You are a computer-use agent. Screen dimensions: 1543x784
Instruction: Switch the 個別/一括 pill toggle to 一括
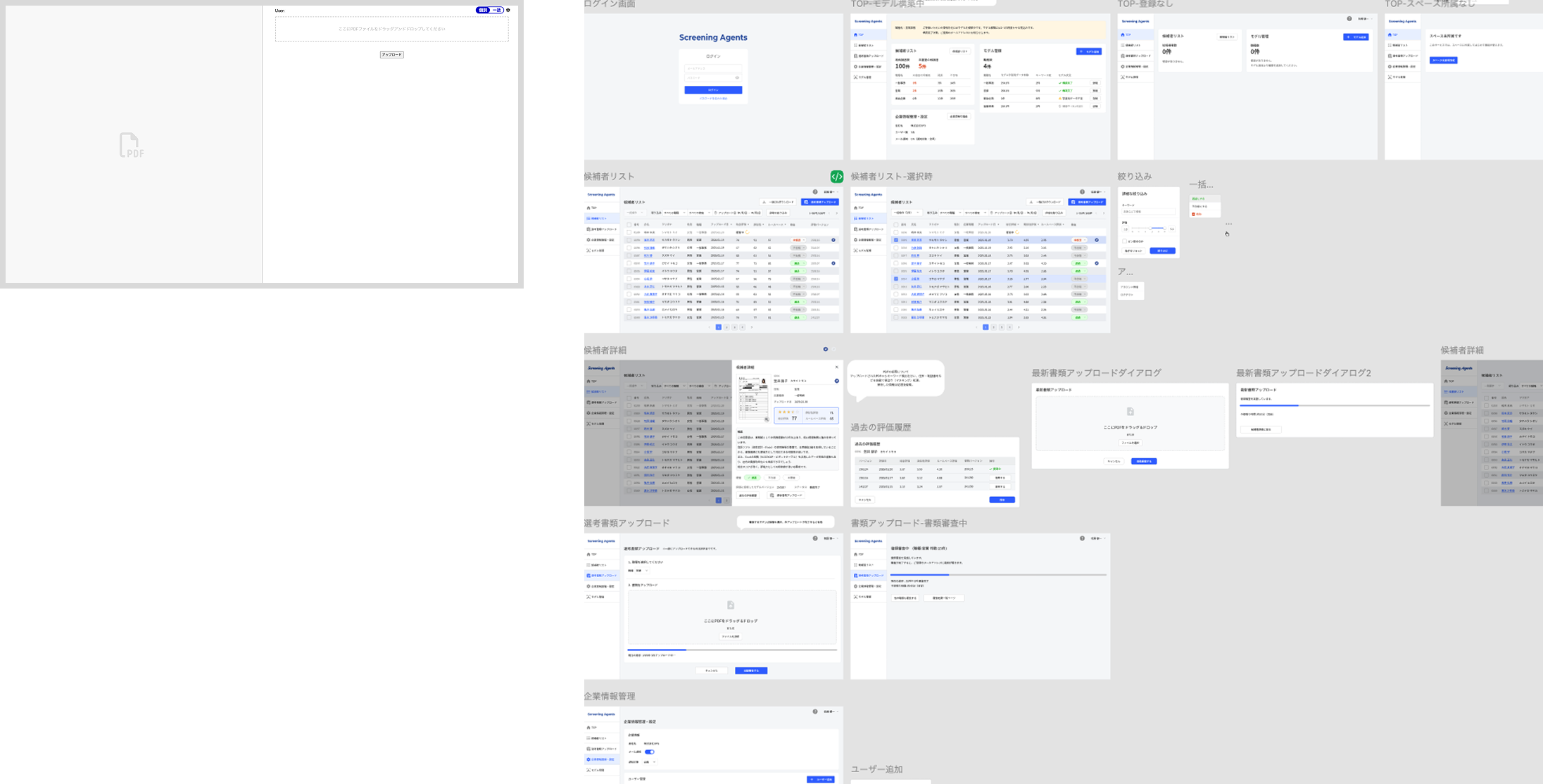[497, 11]
